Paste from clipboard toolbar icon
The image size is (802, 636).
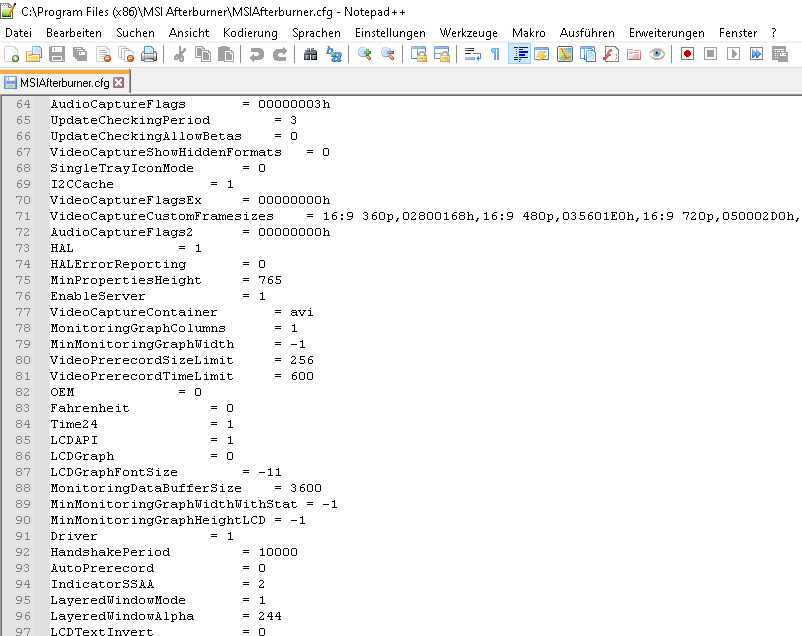coord(226,54)
